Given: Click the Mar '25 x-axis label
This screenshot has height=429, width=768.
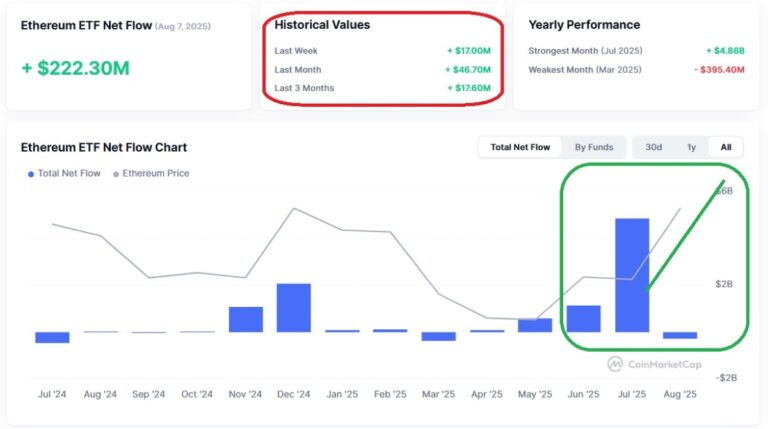Looking at the screenshot, I should pos(439,394).
